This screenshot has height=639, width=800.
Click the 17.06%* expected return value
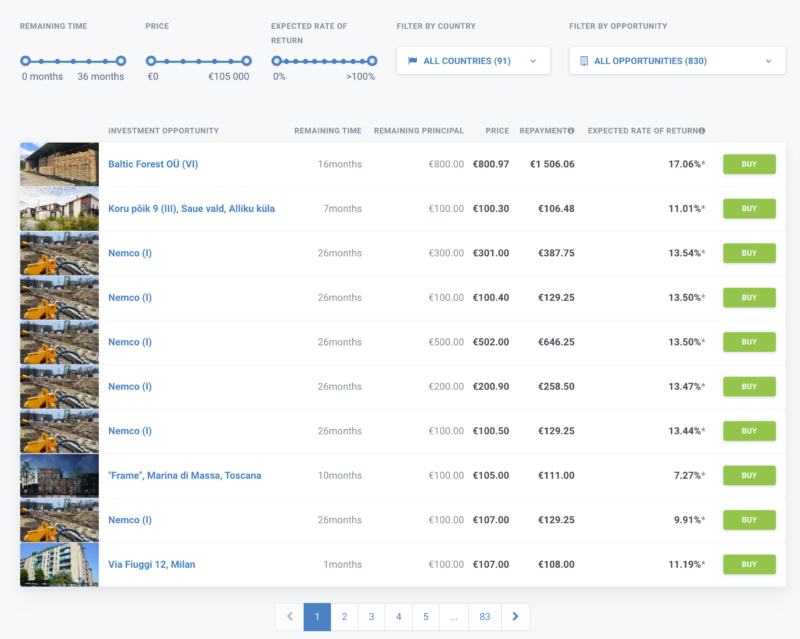(687, 164)
